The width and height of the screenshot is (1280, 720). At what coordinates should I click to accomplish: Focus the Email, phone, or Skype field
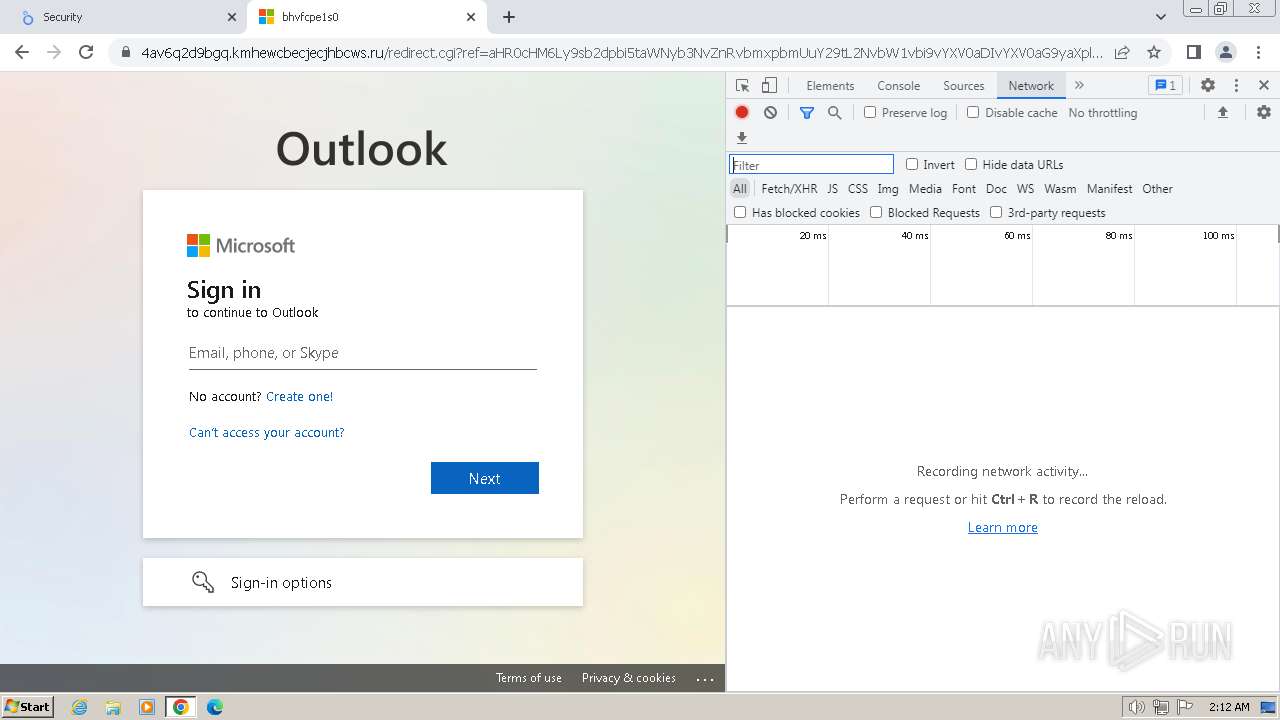(x=363, y=353)
